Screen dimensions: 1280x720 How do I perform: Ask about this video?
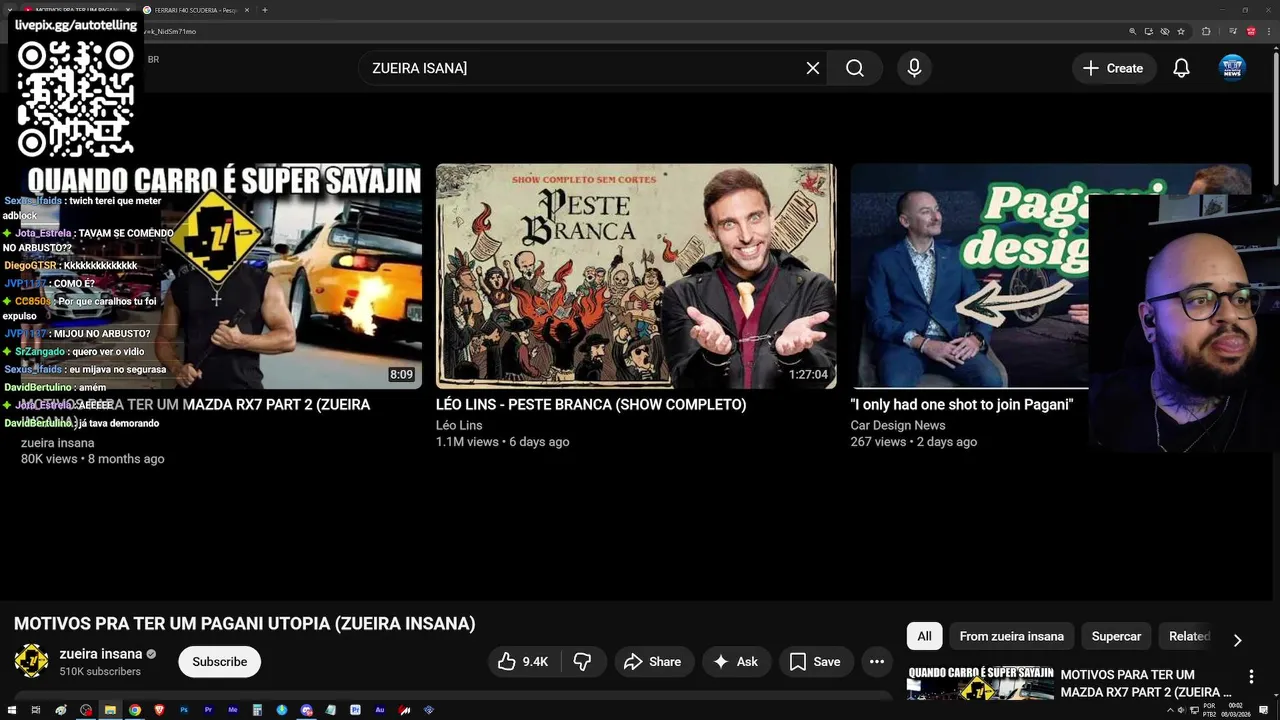point(735,662)
